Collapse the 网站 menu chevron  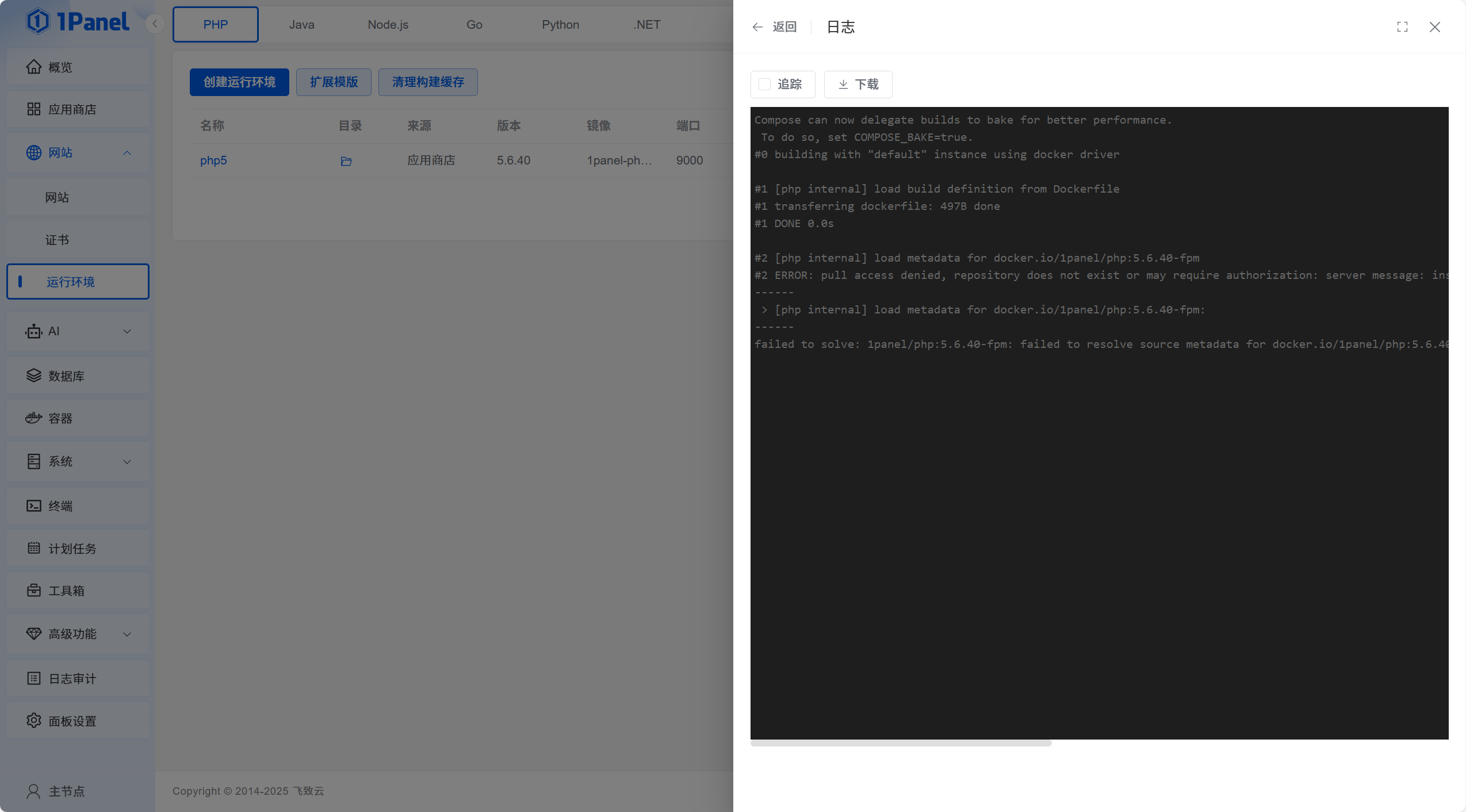[x=127, y=152]
